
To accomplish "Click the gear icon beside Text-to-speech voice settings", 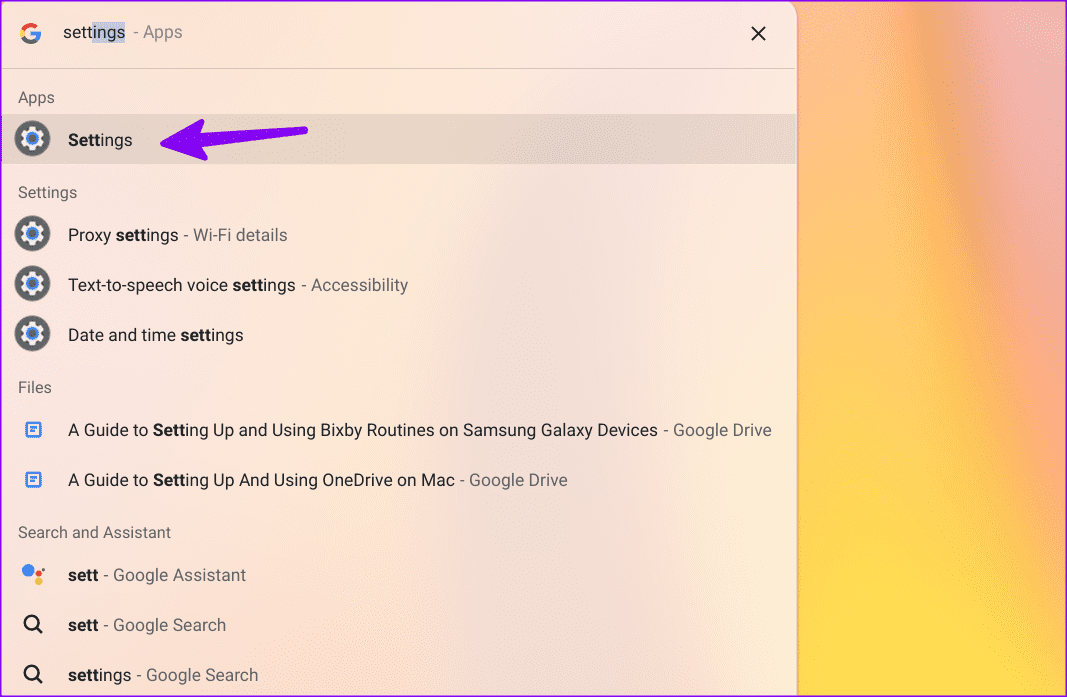I will coord(33,284).
